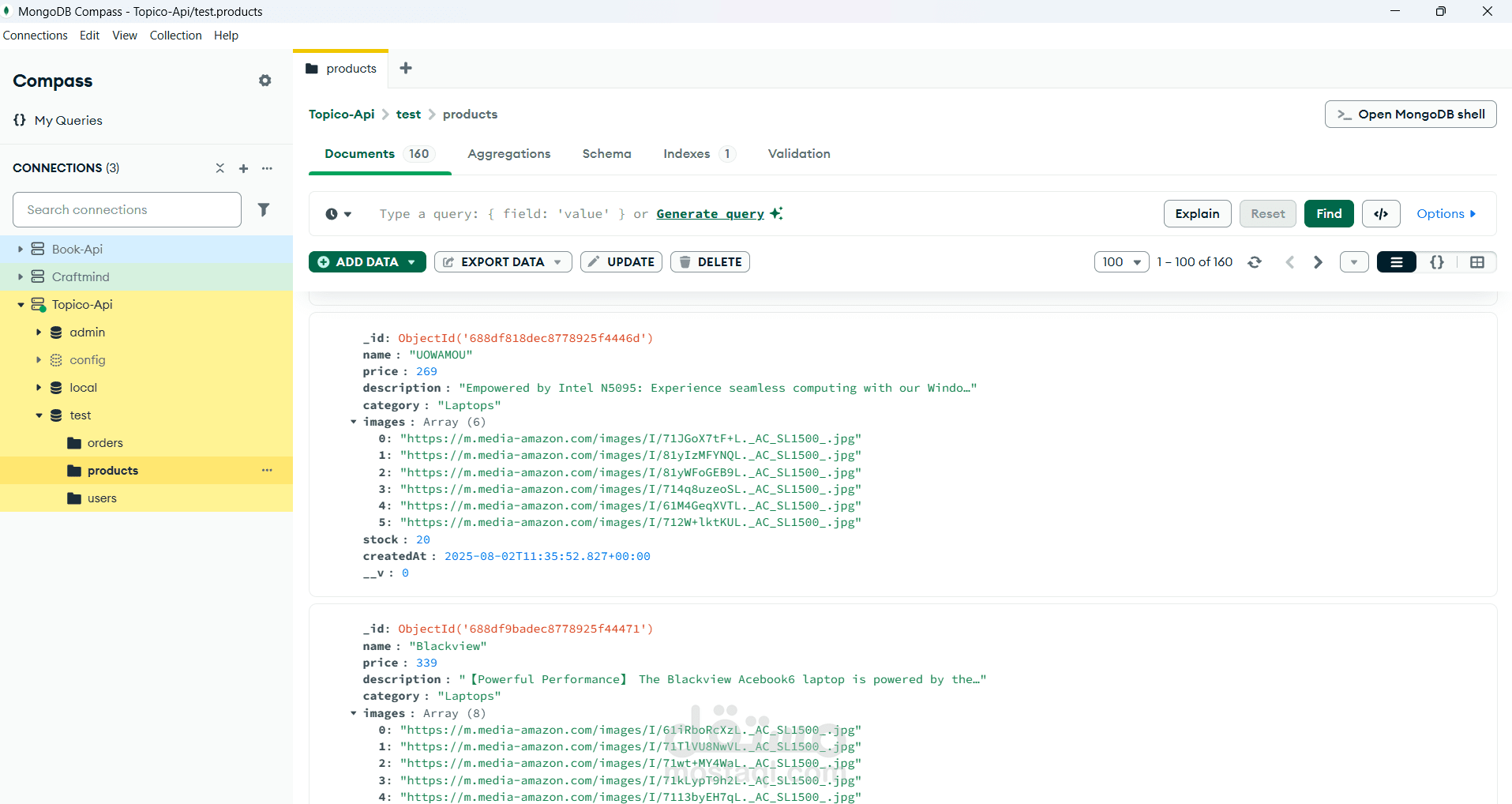Switch to the Aggregations tab
Image resolution: width=1512 pixels, height=804 pixels.
pyautogui.click(x=509, y=154)
